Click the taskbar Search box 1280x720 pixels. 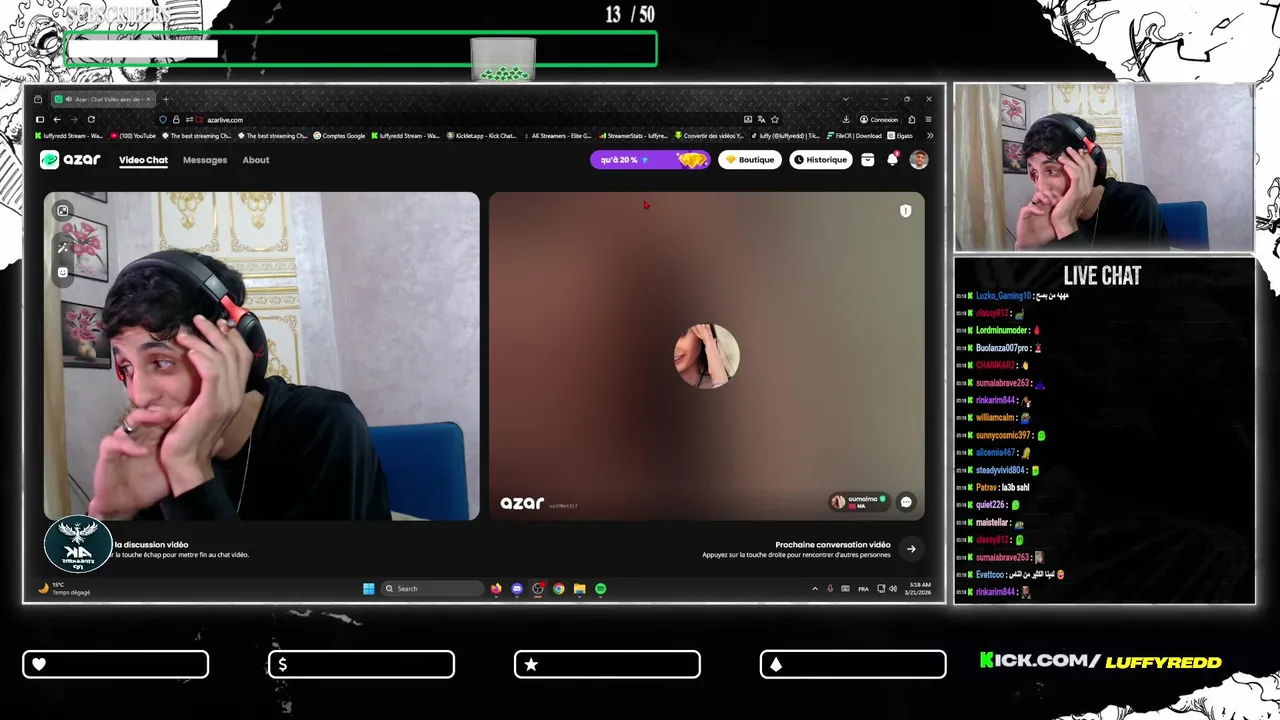pyautogui.click(x=433, y=589)
